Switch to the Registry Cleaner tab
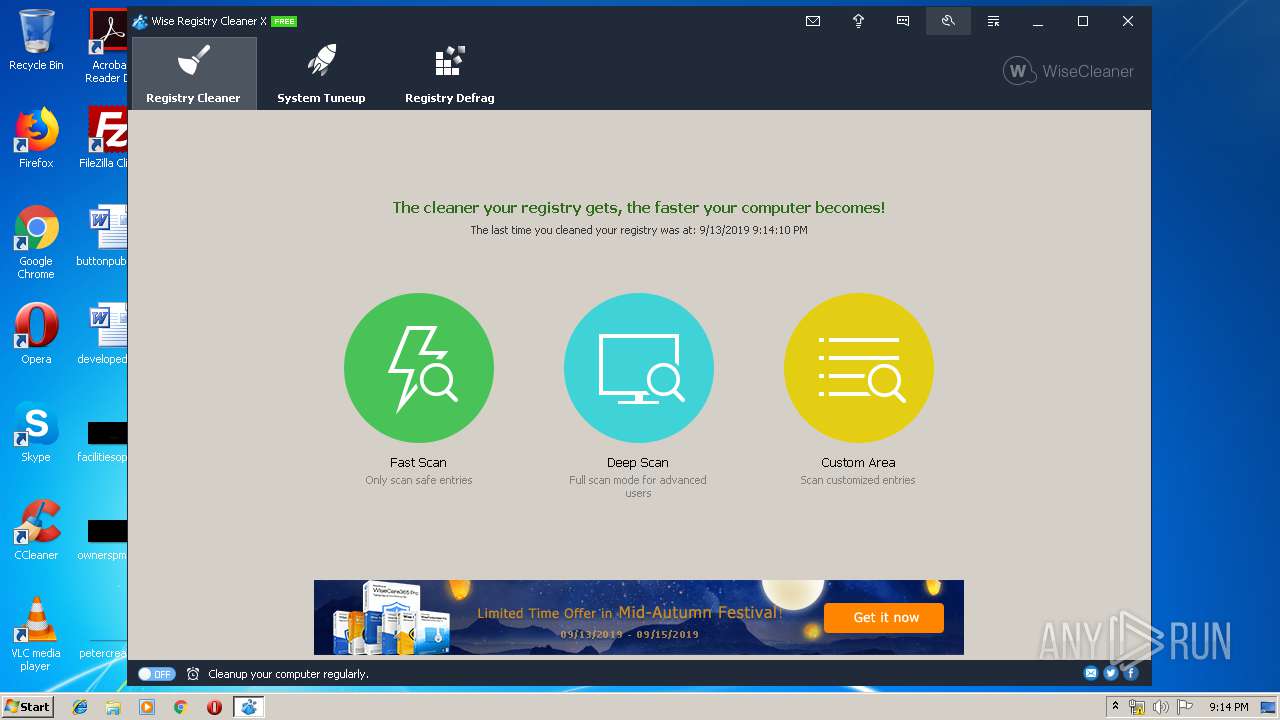This screenshot has height=720, width=1280. 194,74
